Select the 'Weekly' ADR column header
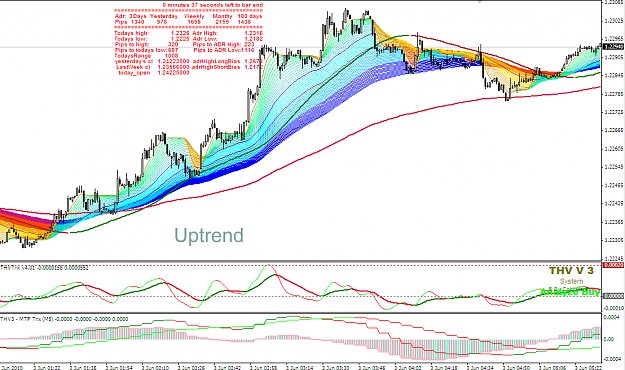The width and height of the screenshot is (625, 370). pos(194,16)
